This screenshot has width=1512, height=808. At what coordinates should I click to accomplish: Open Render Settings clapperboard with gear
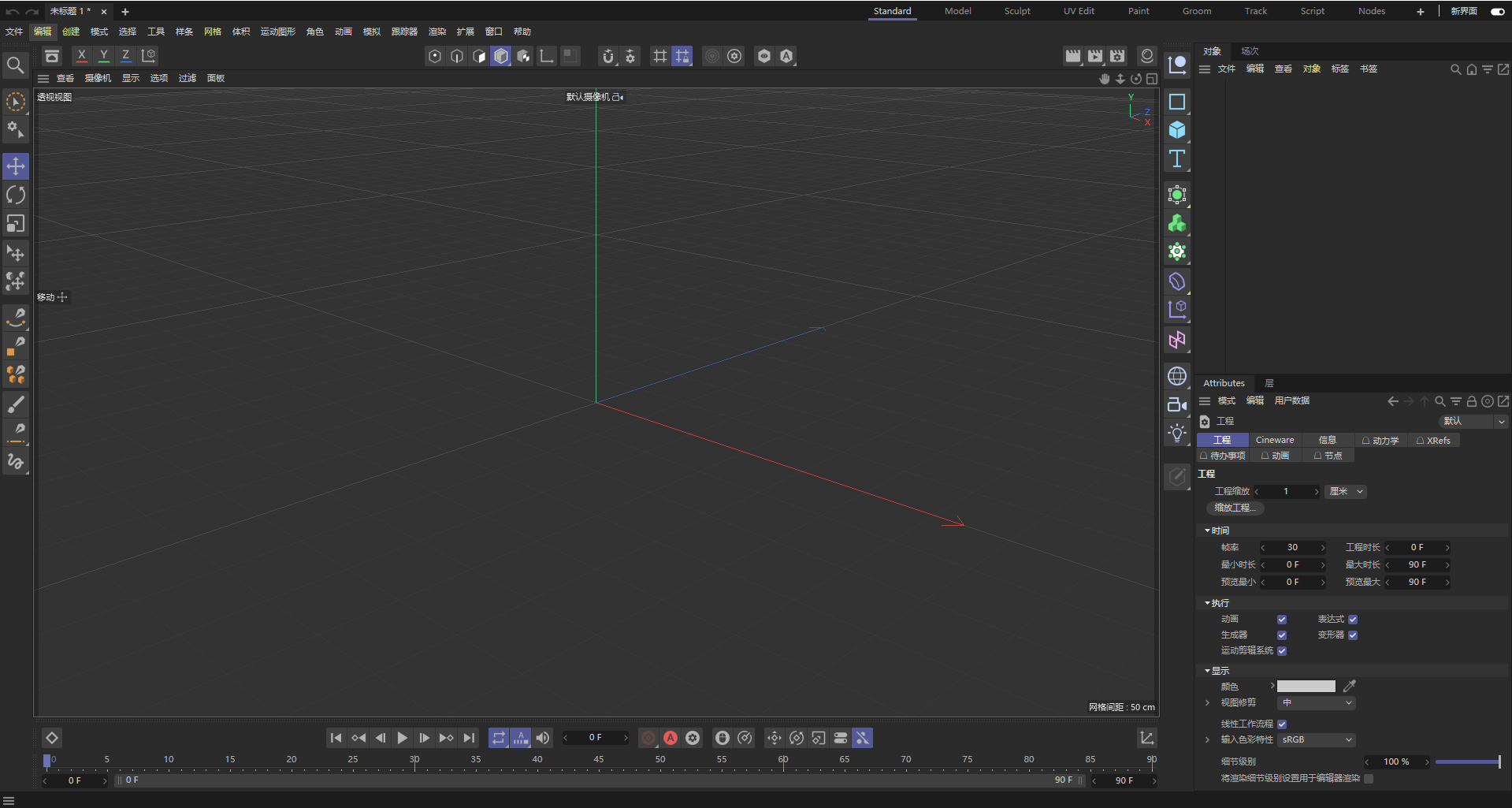(1117, 56)
